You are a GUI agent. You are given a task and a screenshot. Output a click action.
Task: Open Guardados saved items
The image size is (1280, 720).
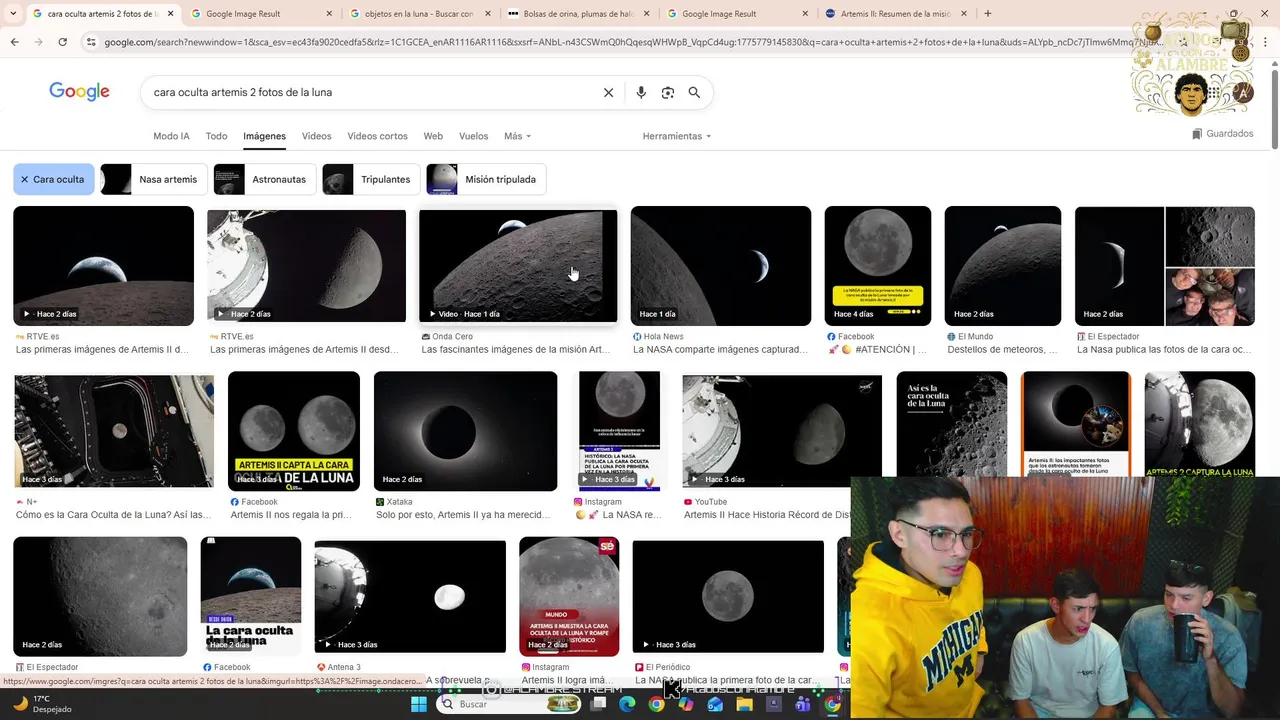tap(1222, 134)
